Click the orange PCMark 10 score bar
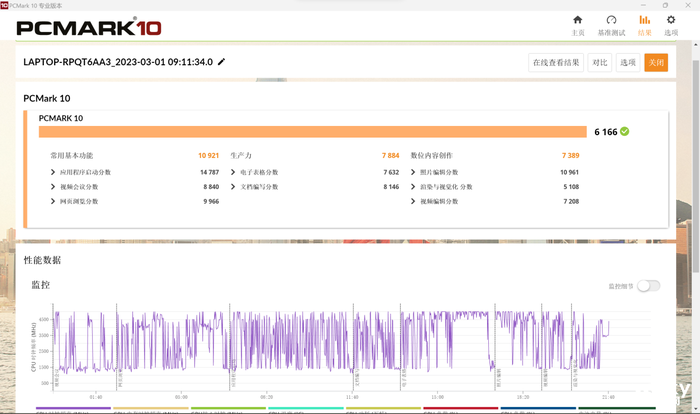Image resolution: width=700 pixels, height=414 pixels. (x=312, y=131)
